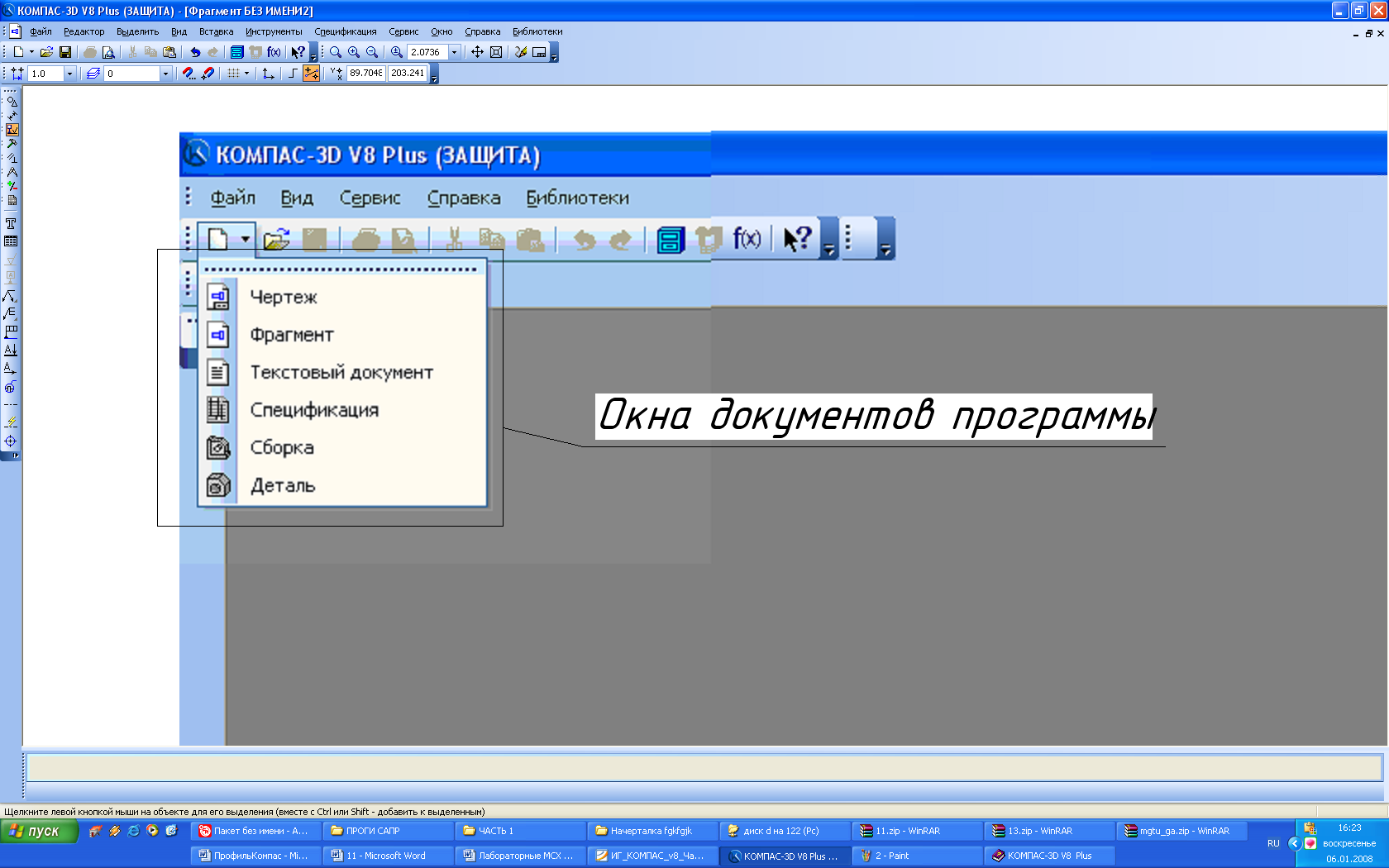This screenshot has height=868, width=1389.
Task: Undo the last action
Action: pyautogui.click(x=195, y=52)
